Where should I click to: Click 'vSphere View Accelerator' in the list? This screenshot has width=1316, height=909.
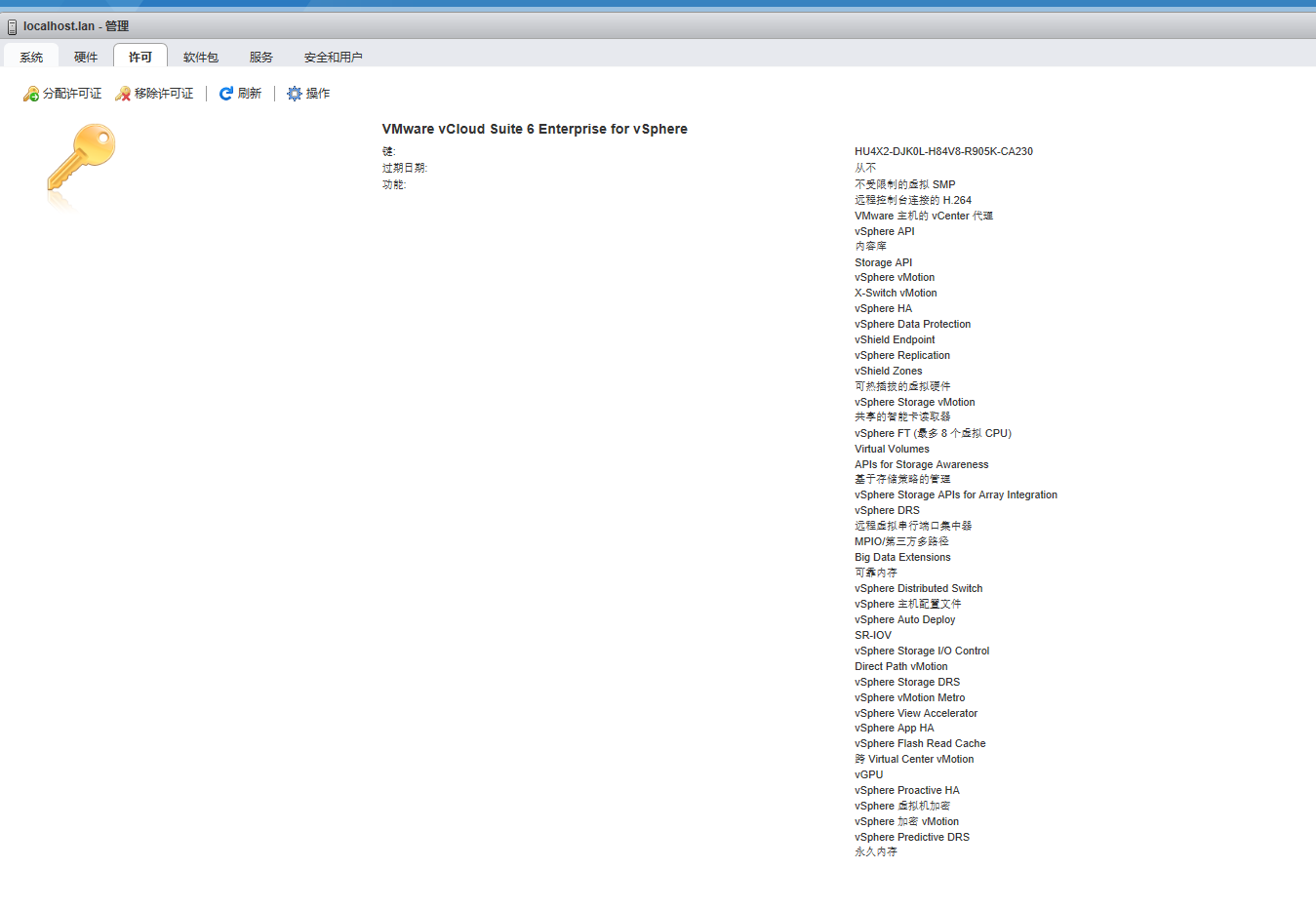(x=916, y=713)
